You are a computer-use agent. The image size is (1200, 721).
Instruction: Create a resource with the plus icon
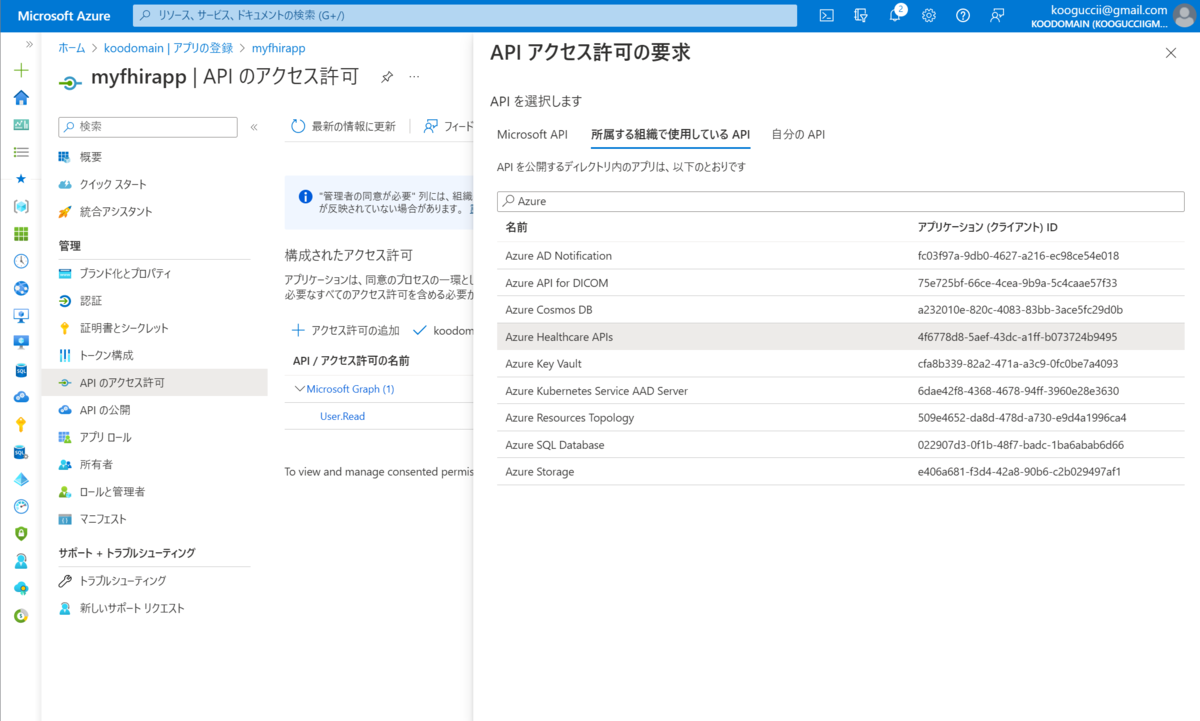coord(21,71)
